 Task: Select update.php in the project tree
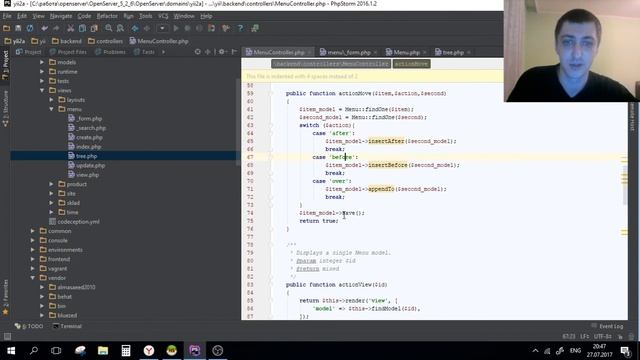[87, 165]
